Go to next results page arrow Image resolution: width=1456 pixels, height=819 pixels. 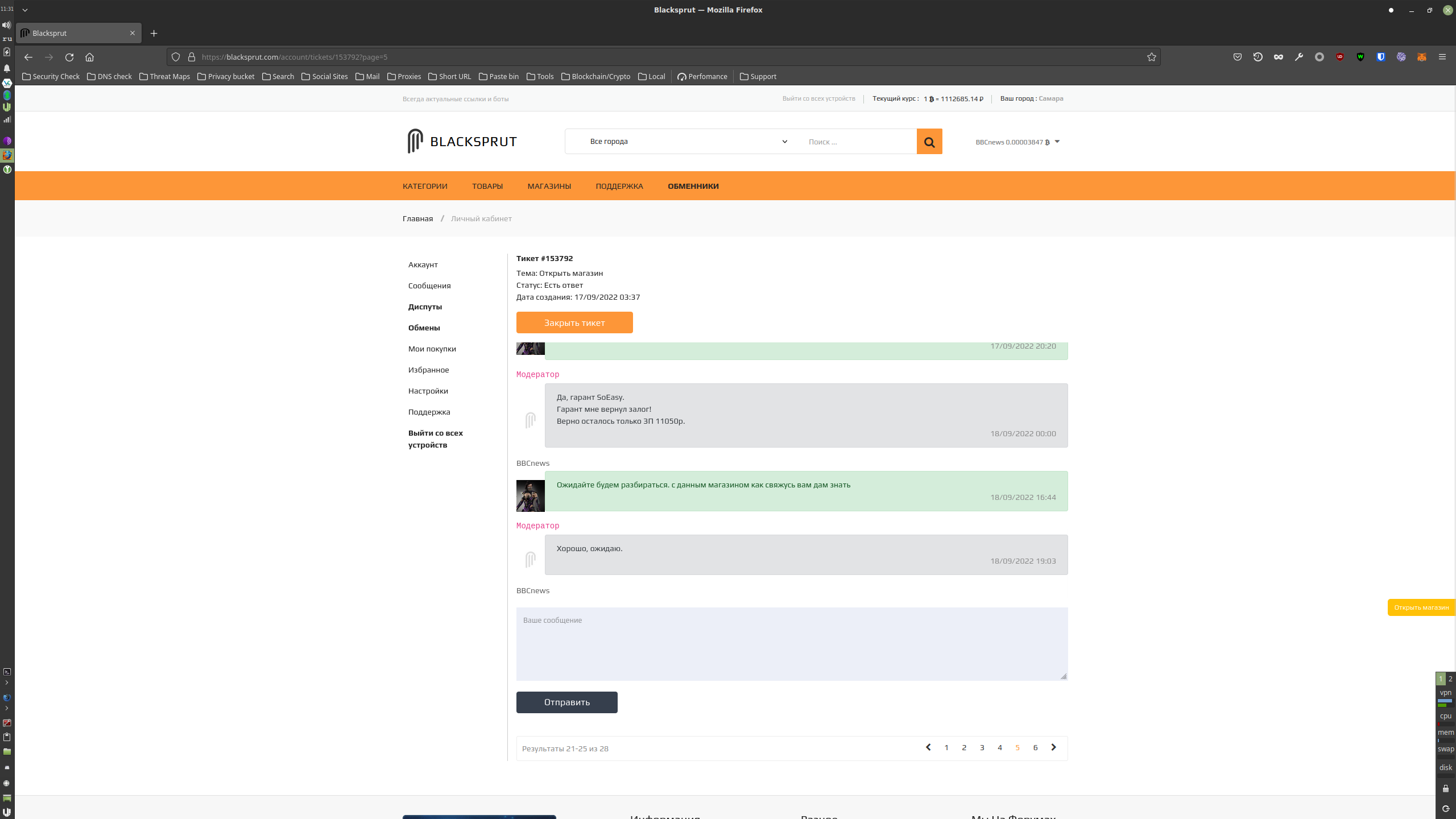pyautogui.click(x=1053, y=747)
